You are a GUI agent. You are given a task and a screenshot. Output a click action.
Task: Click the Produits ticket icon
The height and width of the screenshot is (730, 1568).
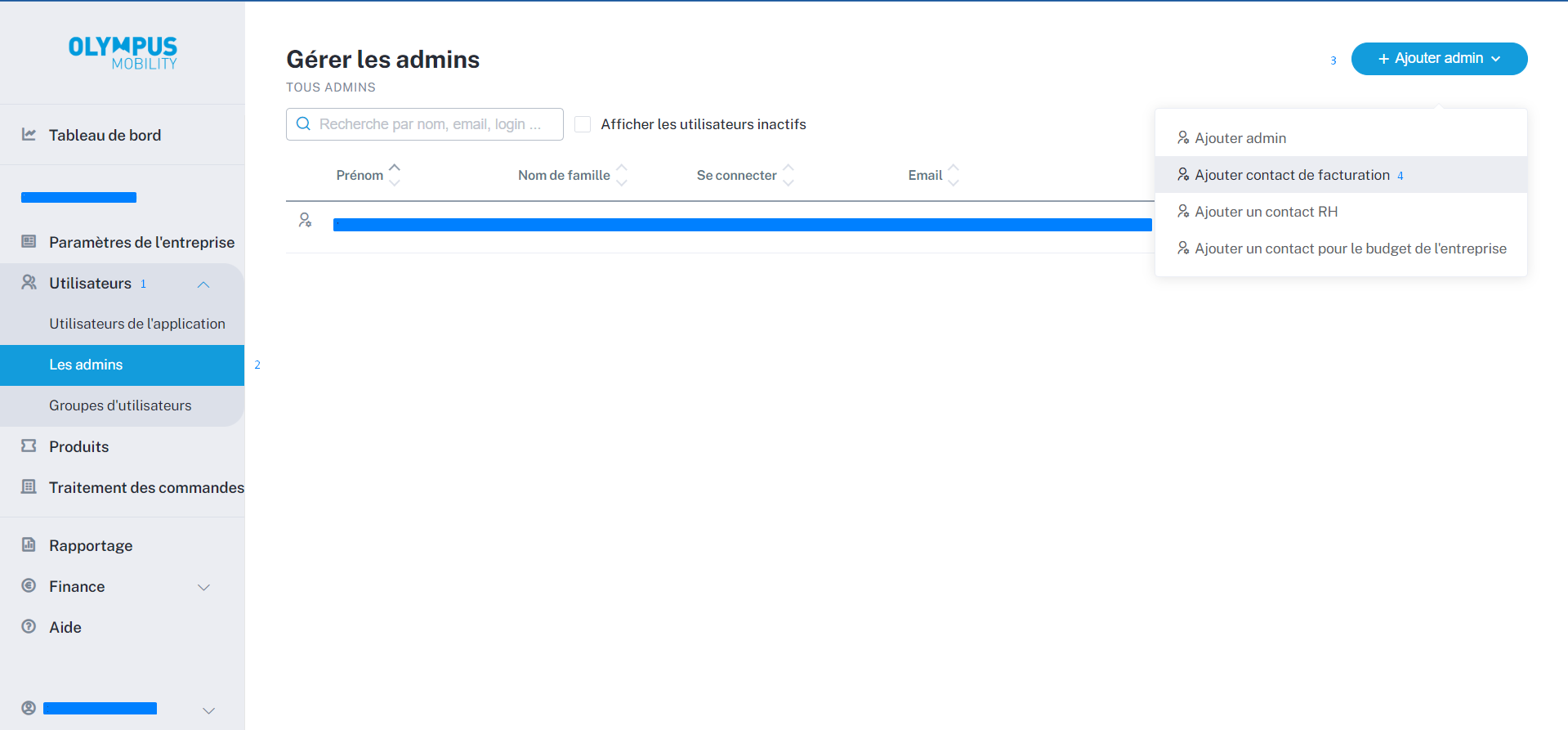click(29, 446)
